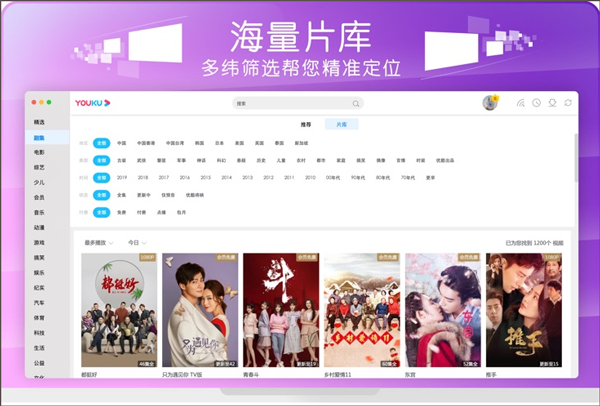Select 电影 in the left sidebar
This screenshot has height=406, width=600.
39,152
